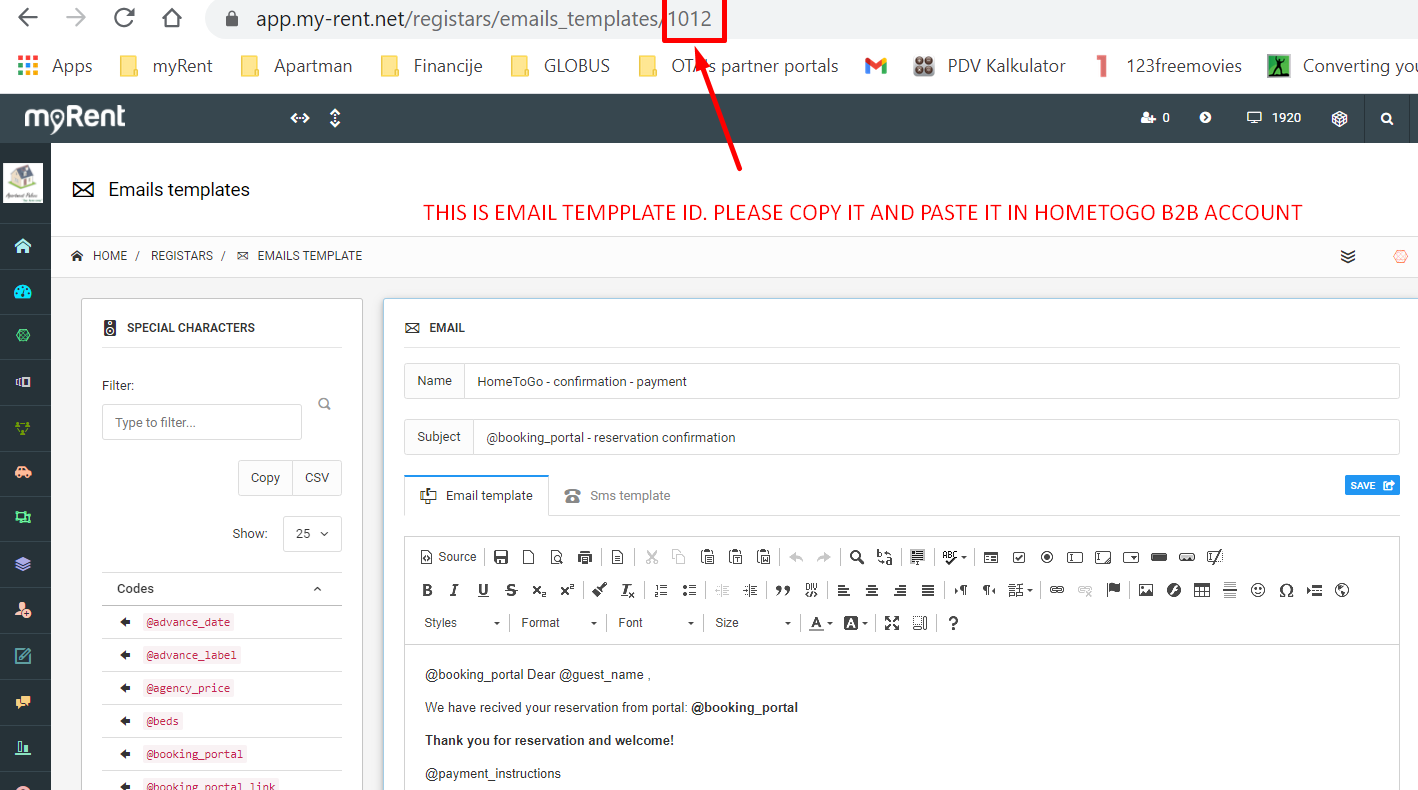Toggle strikethrough formatting
Screen dimensions: 1418x790
tap(511, 590)
